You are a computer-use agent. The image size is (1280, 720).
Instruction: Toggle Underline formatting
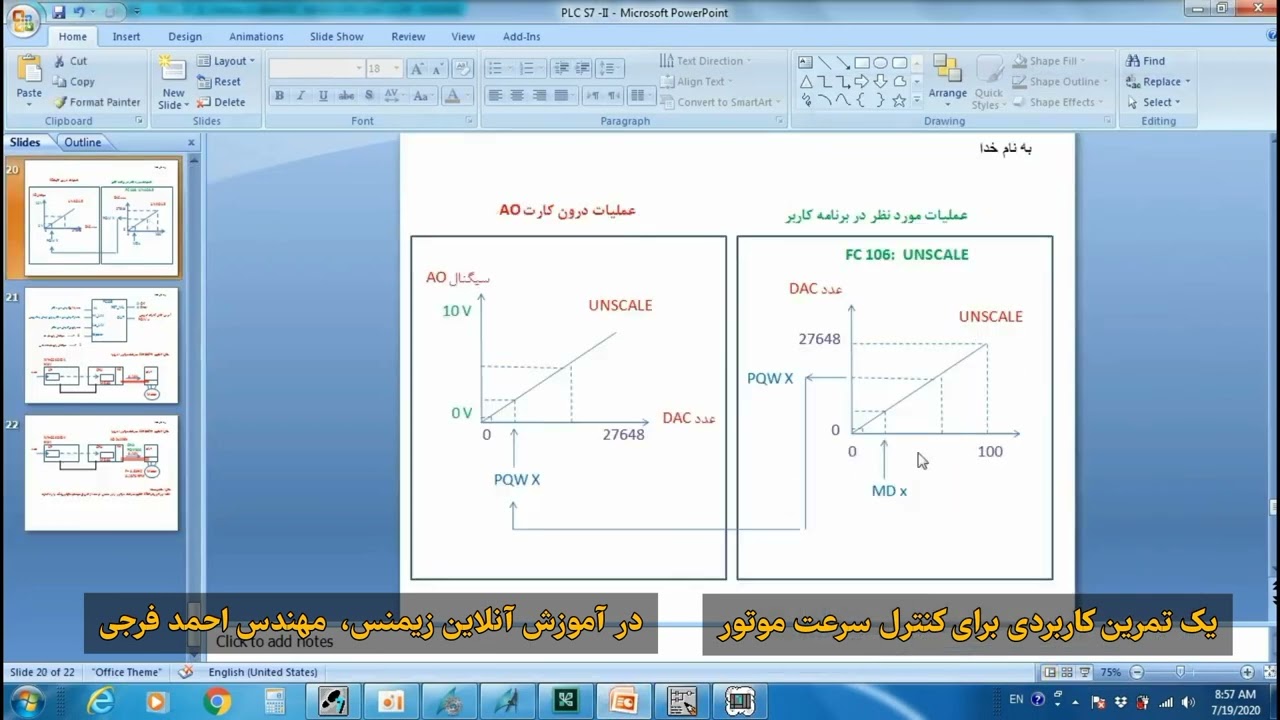tap(323, 96)
